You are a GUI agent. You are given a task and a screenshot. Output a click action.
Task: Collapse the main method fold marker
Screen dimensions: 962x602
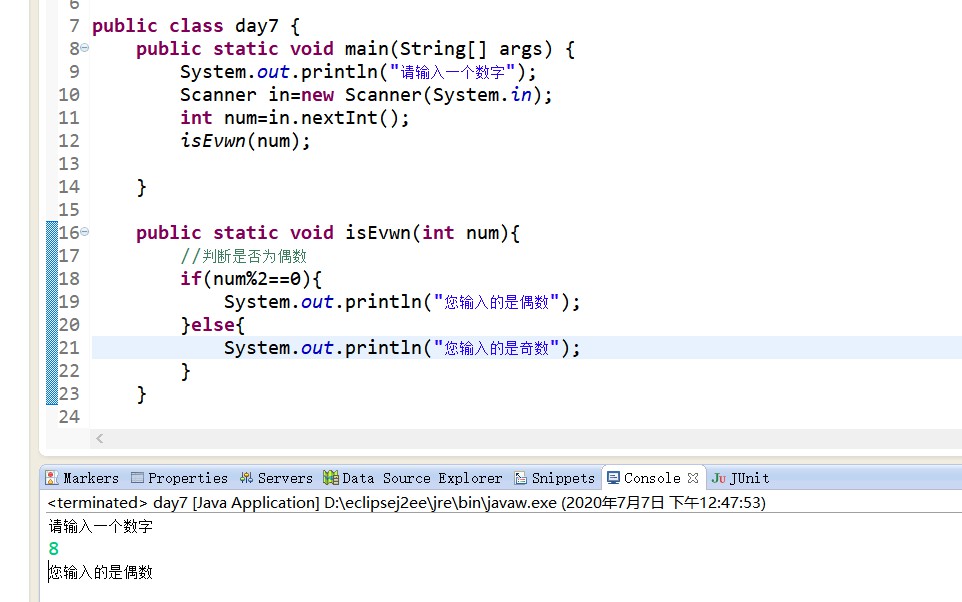click(85, 48)
